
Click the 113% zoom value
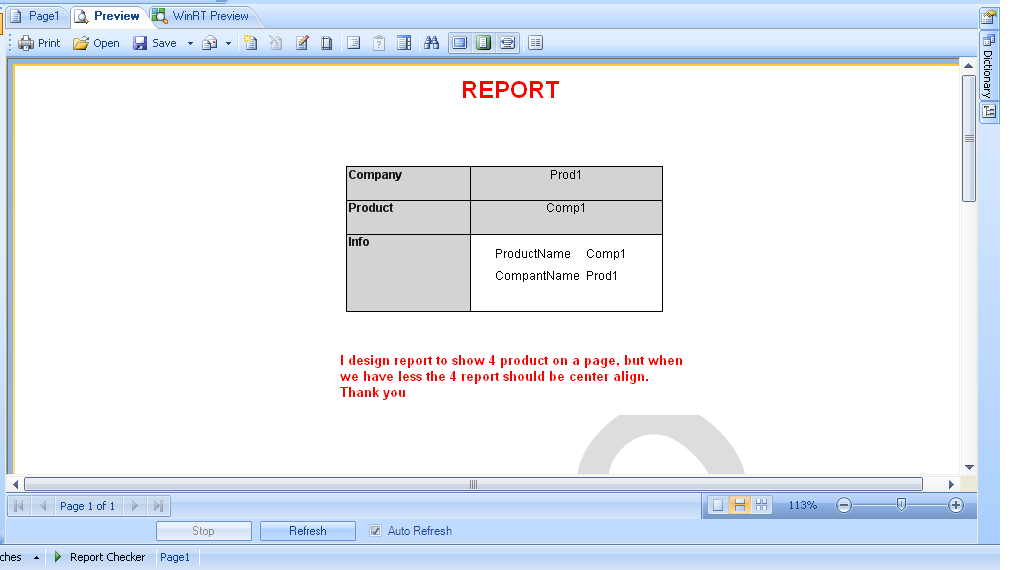803,505
